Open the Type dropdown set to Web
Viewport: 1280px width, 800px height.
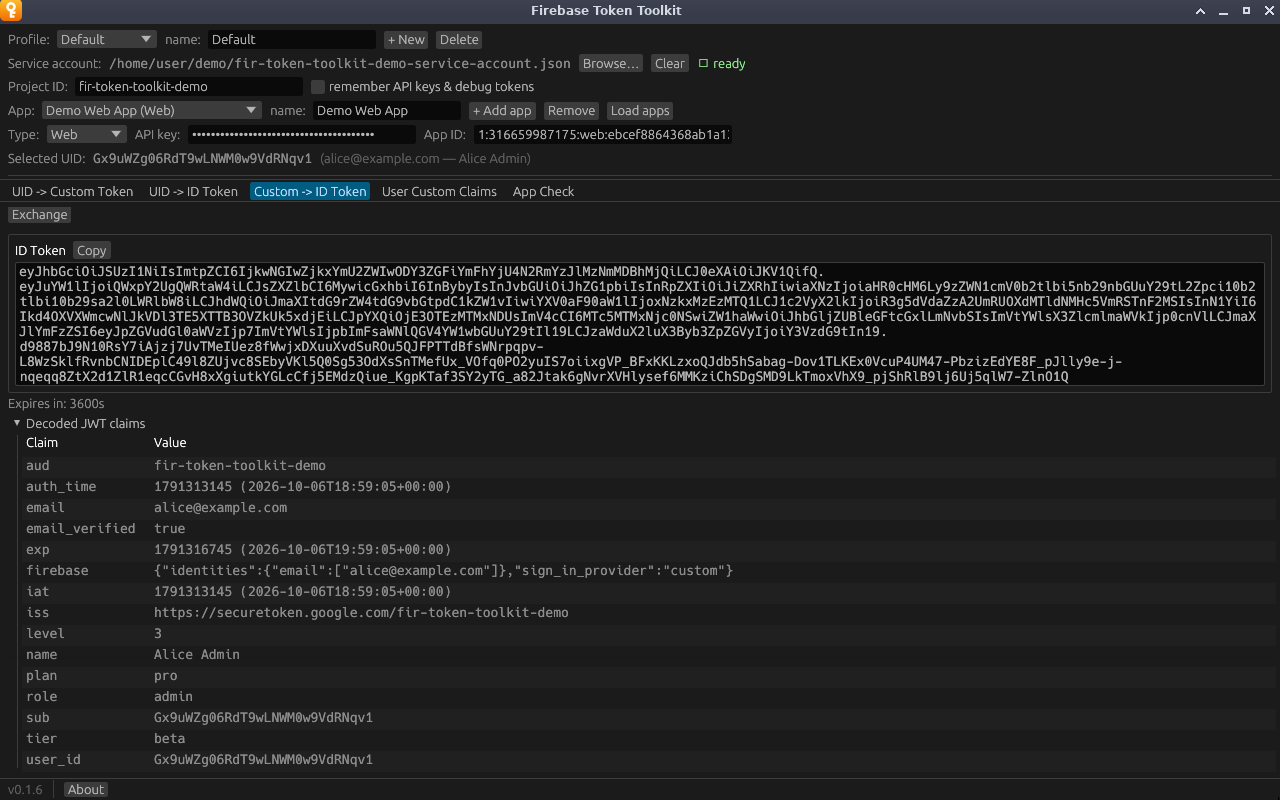[87, 135]
